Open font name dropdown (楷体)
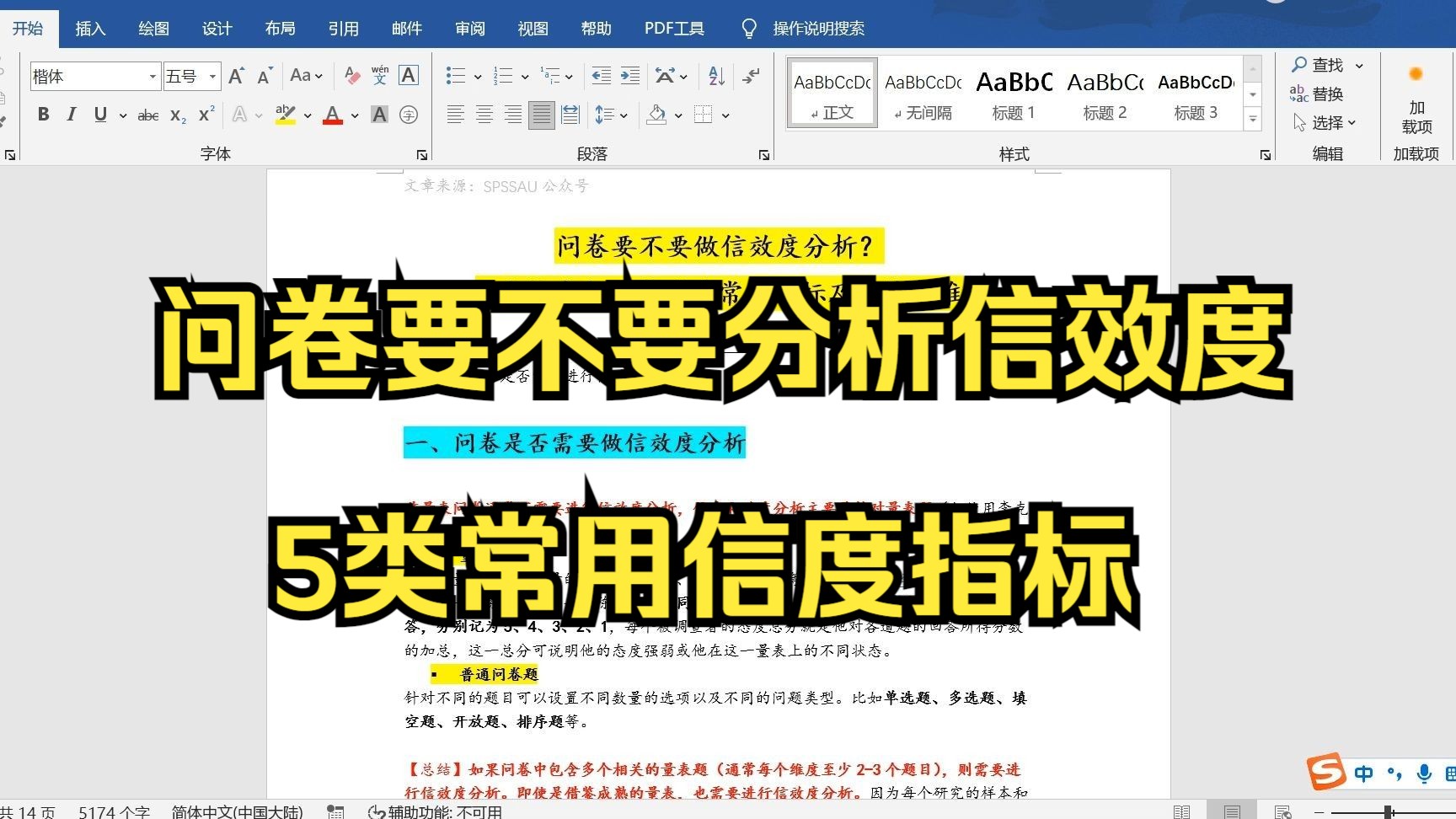Screen dimensions: 1456x819 tap(153, 77)
